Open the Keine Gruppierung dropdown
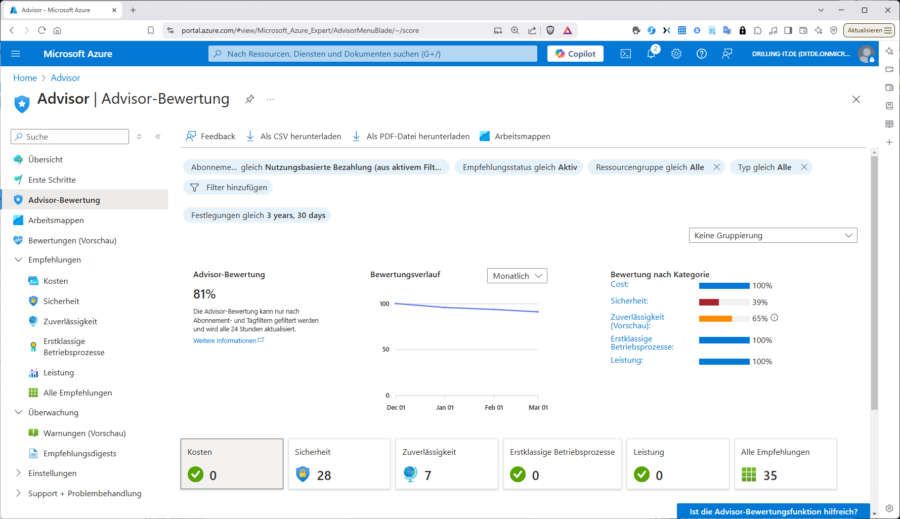Viewport: 900px width, 519px height. tap(773, 235)
